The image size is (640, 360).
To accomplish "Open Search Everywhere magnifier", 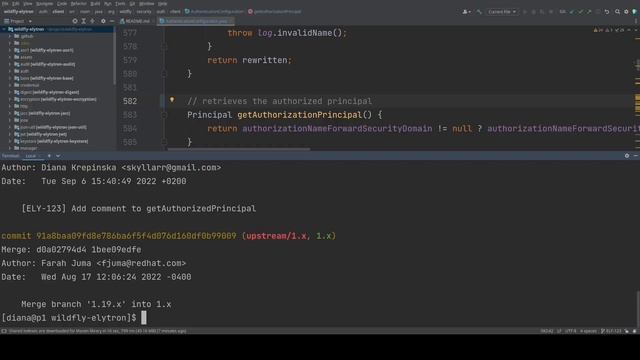I will [x=618, y=12].
